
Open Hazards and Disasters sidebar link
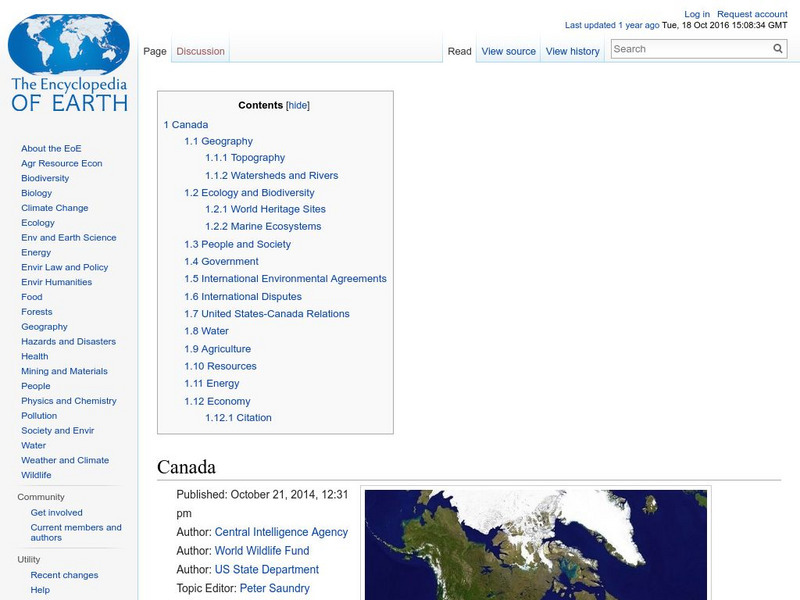coord(68,341)
